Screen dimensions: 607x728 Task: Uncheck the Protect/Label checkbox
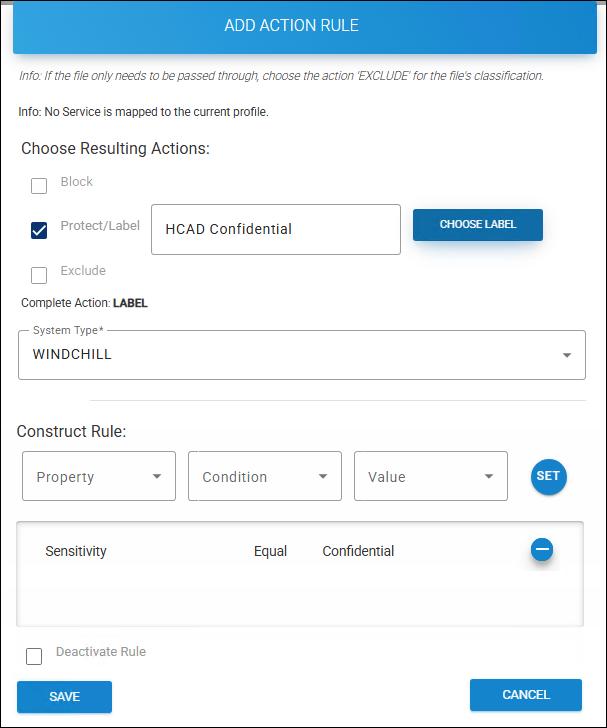tap(39, 230)
